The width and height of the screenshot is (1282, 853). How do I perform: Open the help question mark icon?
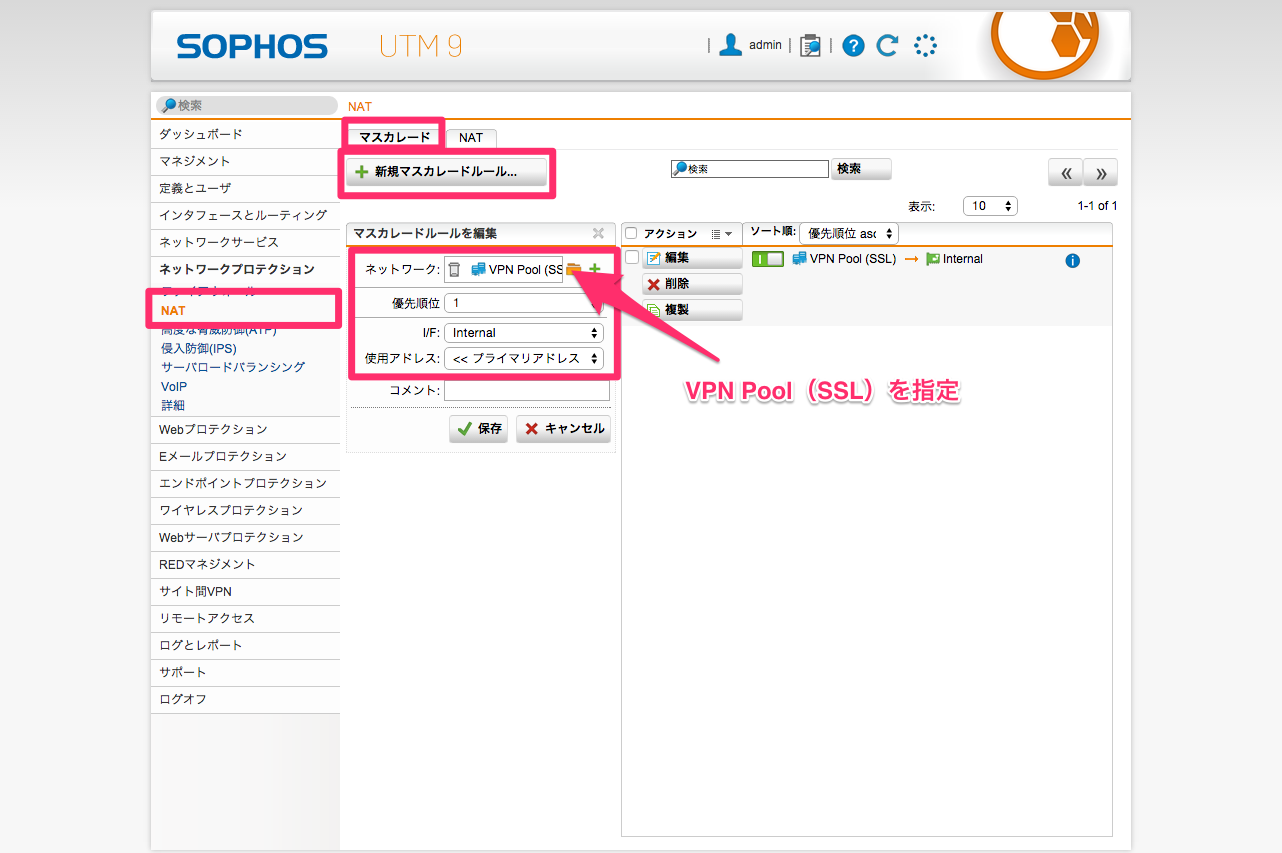click(x=853, y=45)
